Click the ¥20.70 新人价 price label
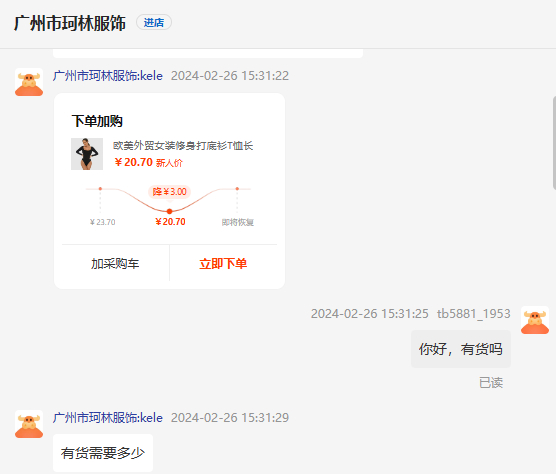The height and width of the screenshot is (474, 556). 149,162
